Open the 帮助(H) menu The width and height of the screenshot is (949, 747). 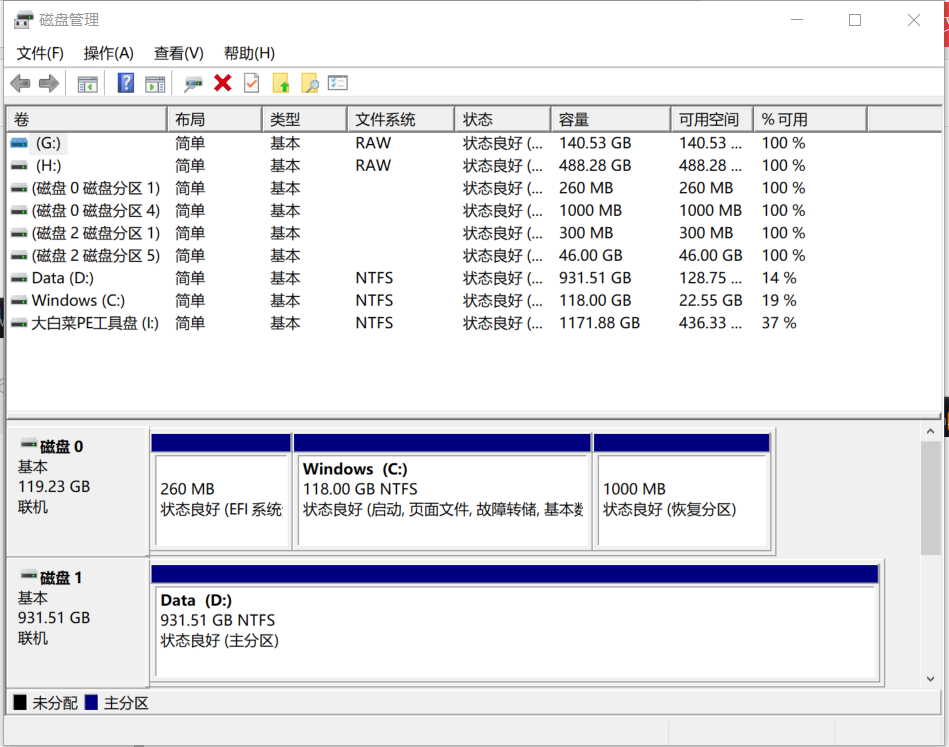click(x=249, y=53)
